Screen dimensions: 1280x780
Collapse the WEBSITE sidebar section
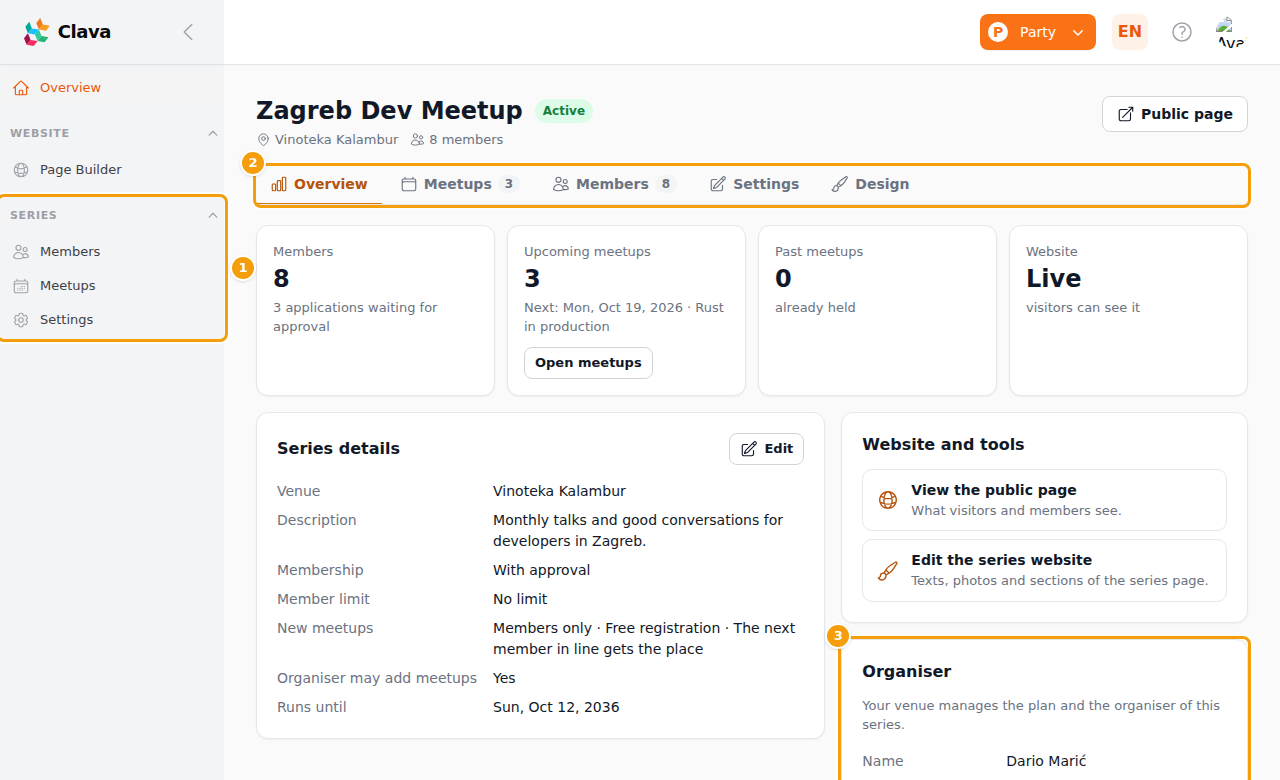click(x=212, y=133)
